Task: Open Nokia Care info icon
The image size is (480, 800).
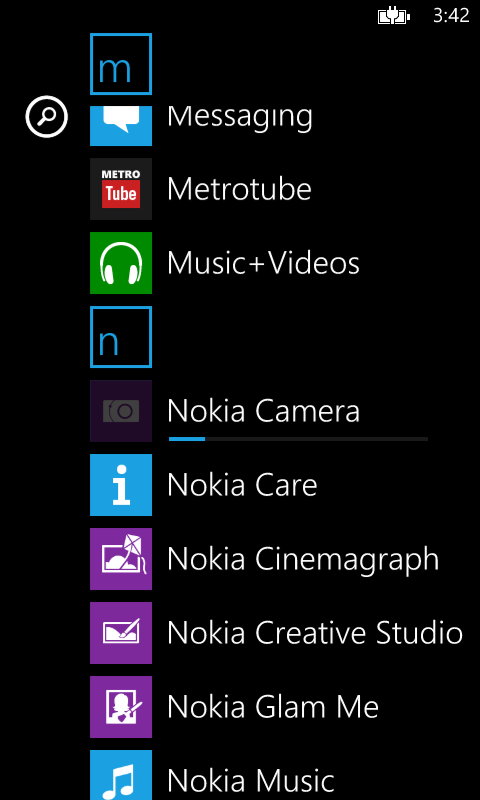Action: tap(121, 485)
